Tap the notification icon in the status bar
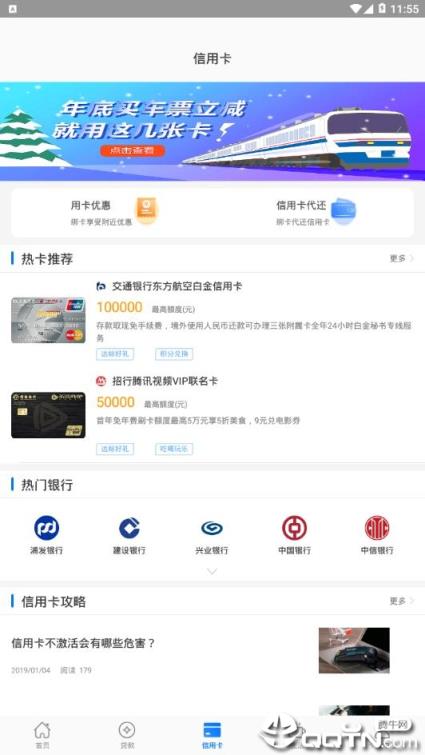The image size is (425, 755). [13, 9]
